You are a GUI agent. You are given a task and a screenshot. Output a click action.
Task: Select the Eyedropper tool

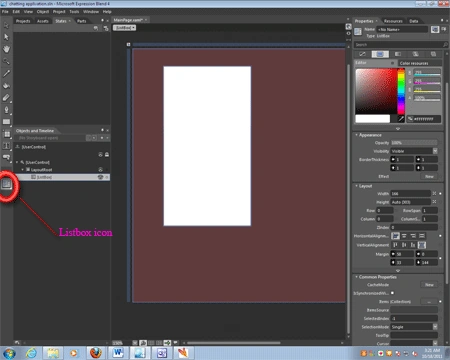click(x=6, y=73)
